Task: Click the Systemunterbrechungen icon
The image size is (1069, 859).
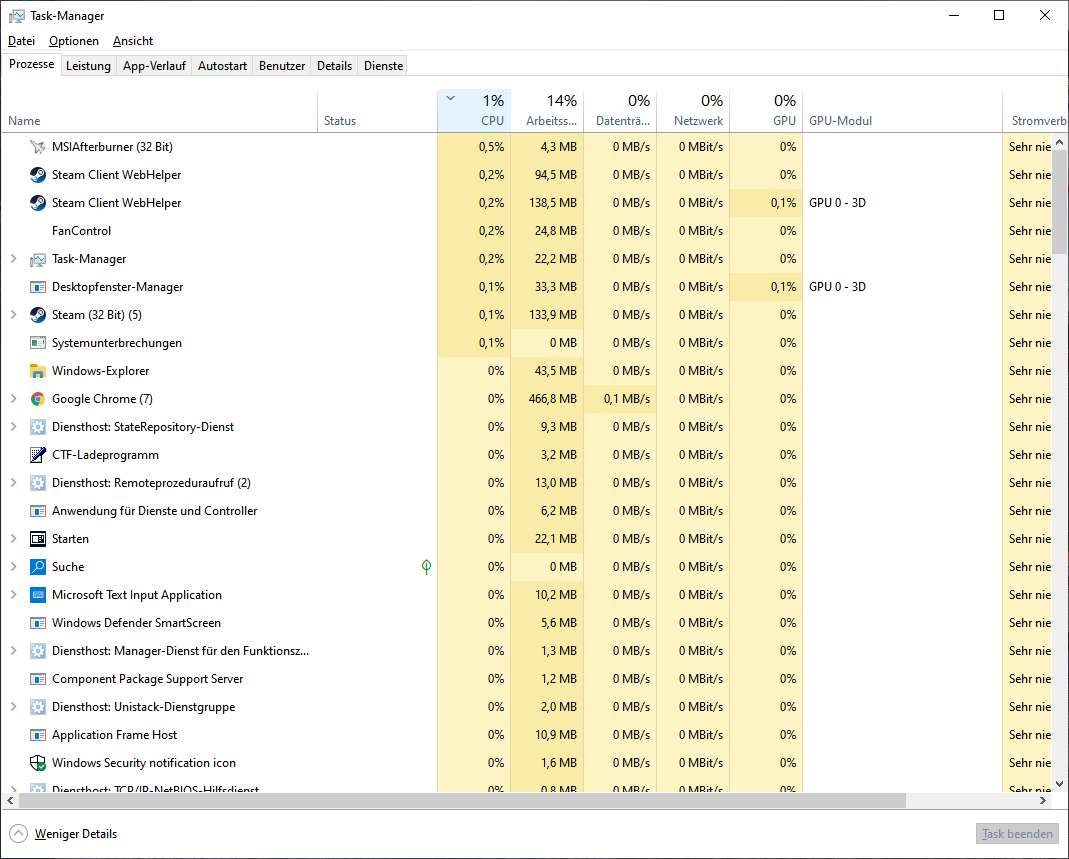Action: coord(37,343)
